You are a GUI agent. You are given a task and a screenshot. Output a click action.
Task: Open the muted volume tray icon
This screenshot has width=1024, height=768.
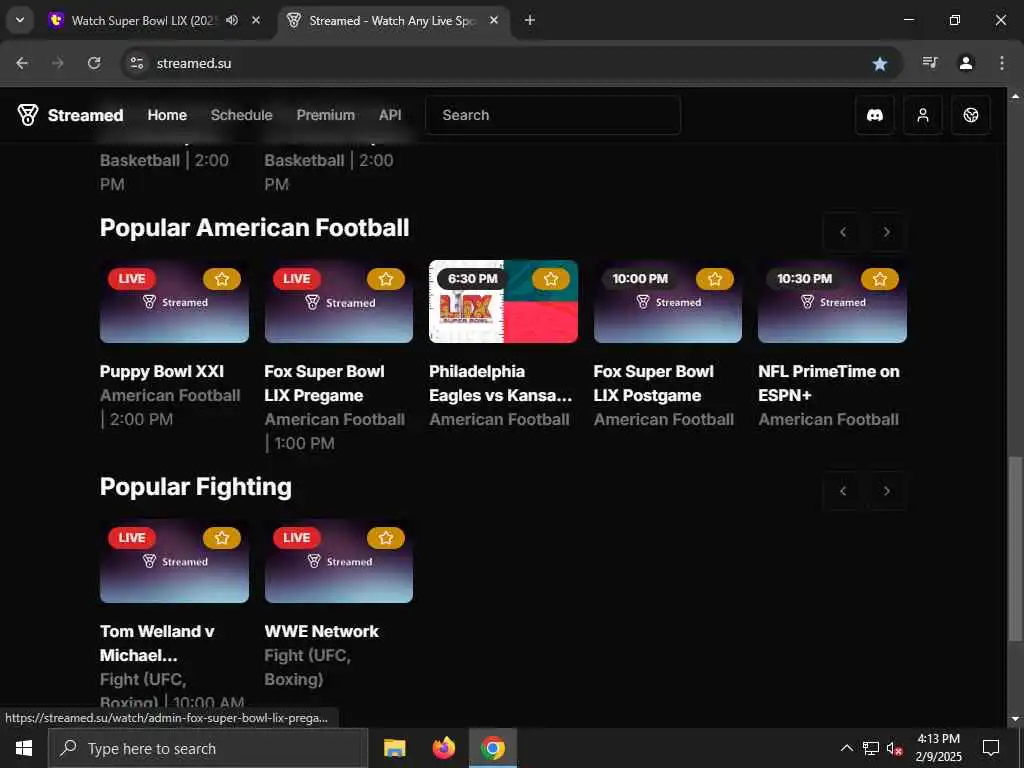tap(895, 748)
